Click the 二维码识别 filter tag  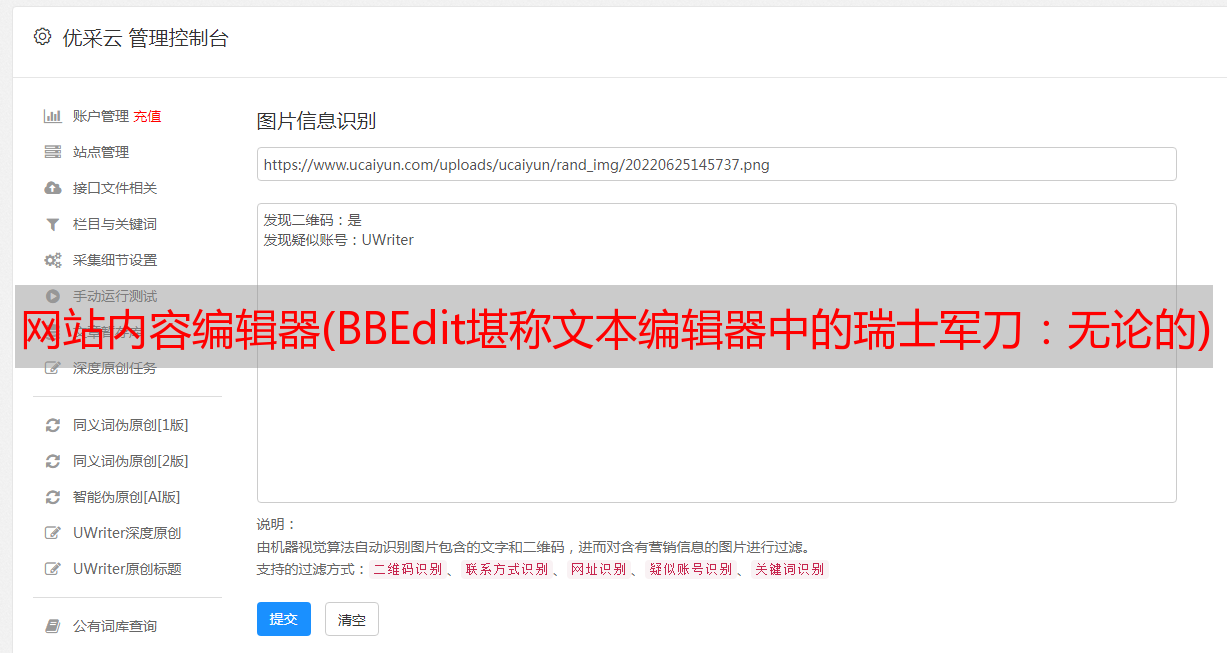click(x=407, y=569)
